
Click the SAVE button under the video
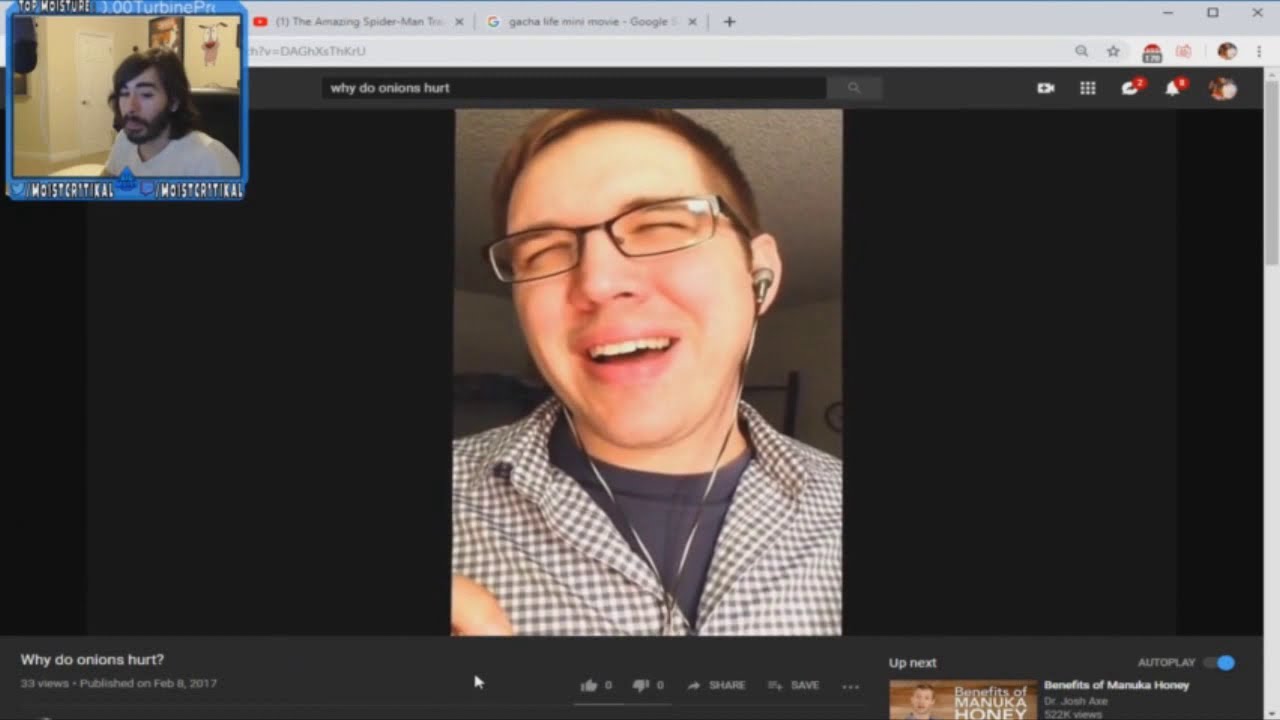793,685
